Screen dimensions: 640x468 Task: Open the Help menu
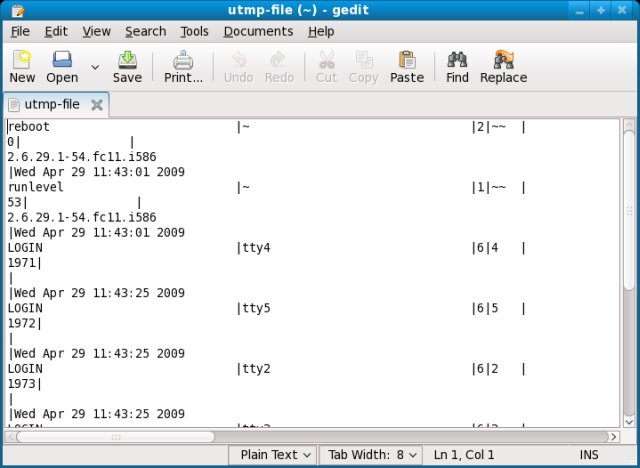(x=321, y=31)
